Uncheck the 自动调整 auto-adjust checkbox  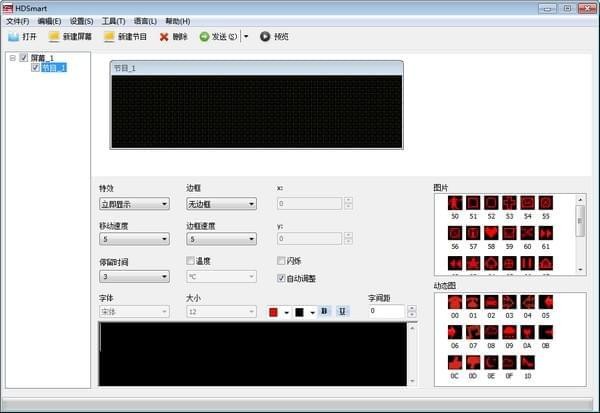281,278
